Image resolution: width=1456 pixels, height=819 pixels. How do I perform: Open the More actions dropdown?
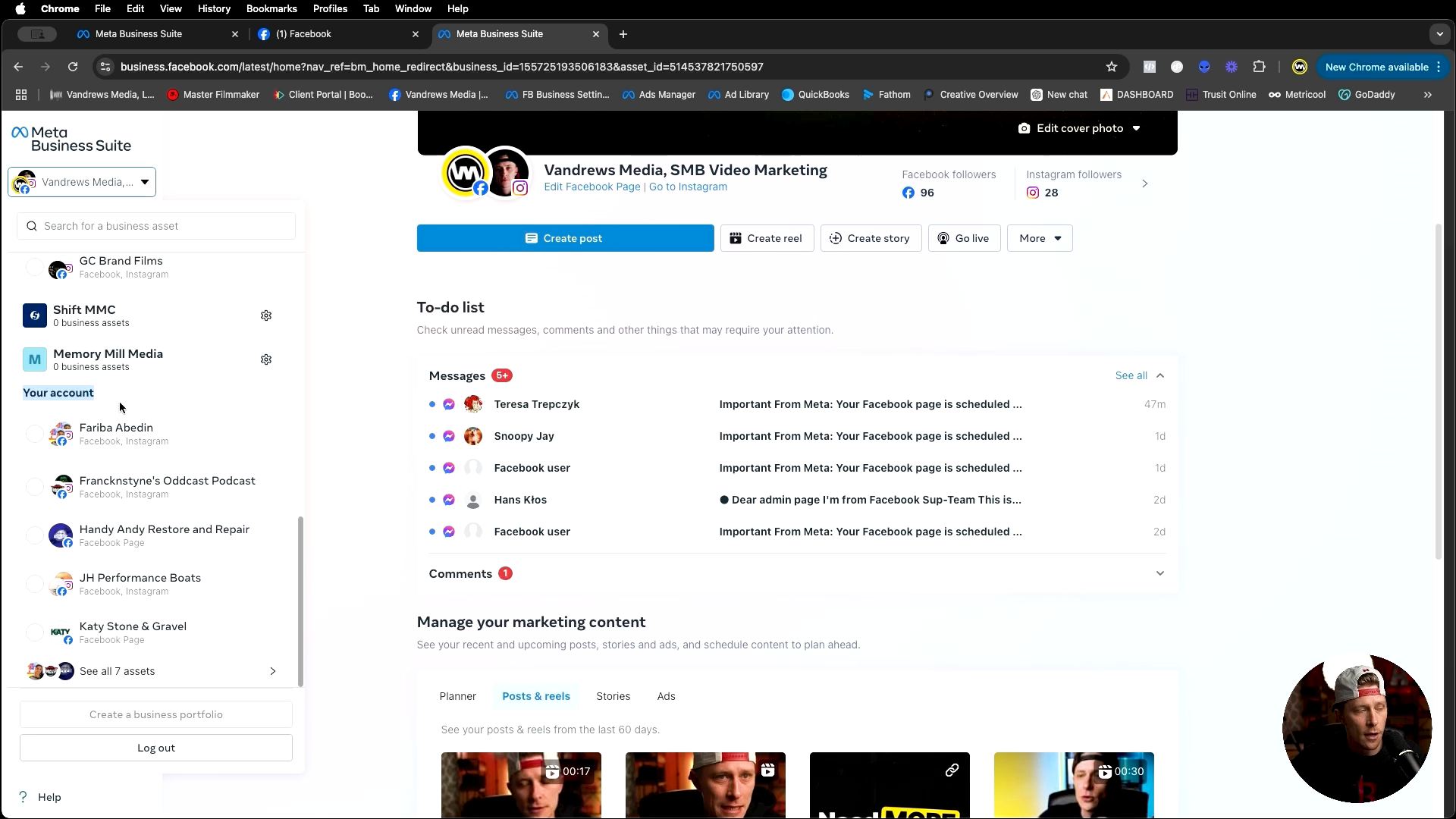click(1040, 238)
